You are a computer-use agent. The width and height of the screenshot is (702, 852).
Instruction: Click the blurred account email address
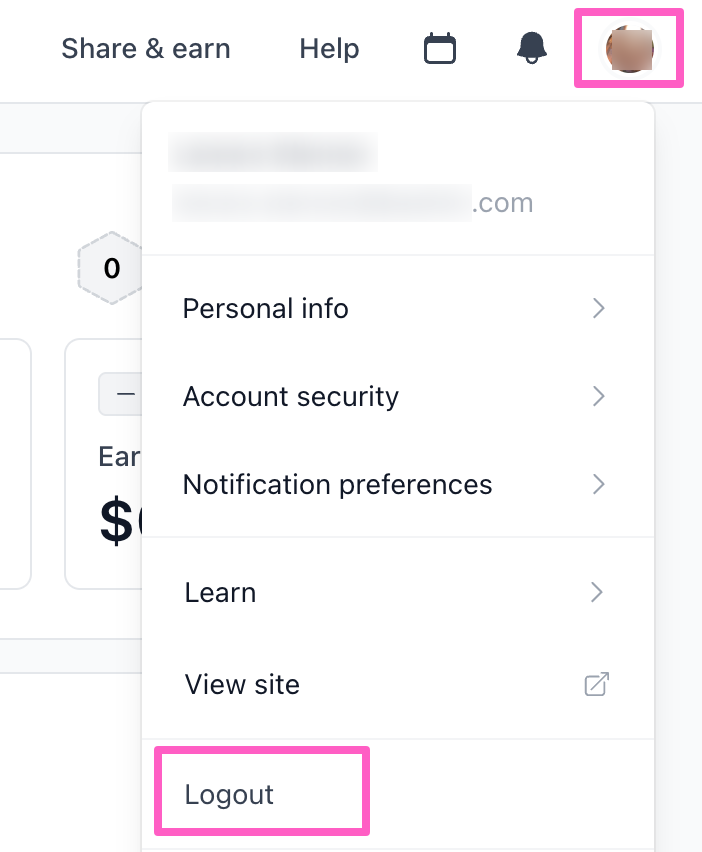click(x=352, y=203)
